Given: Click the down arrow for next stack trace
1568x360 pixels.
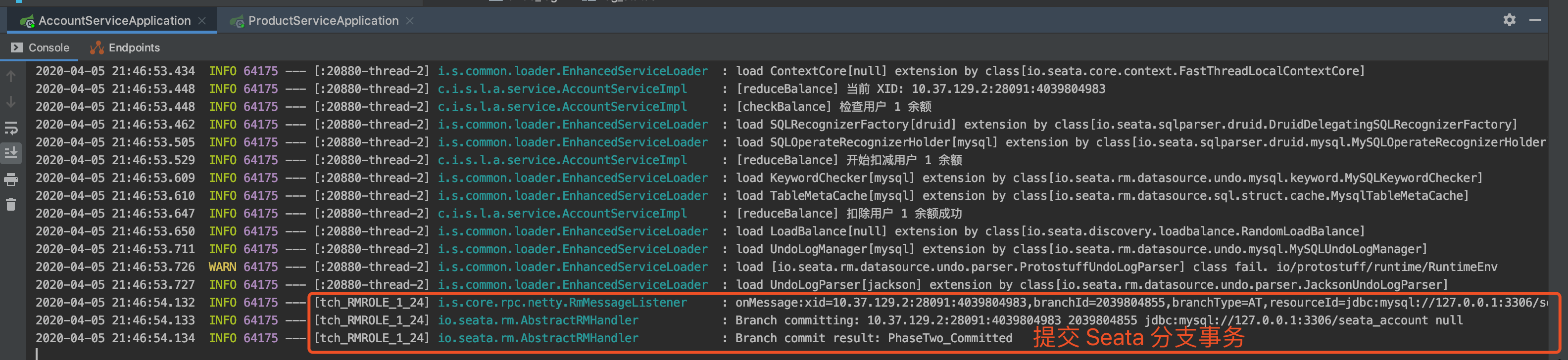Looking at the screenshot, I should click(x=11, y=102).
